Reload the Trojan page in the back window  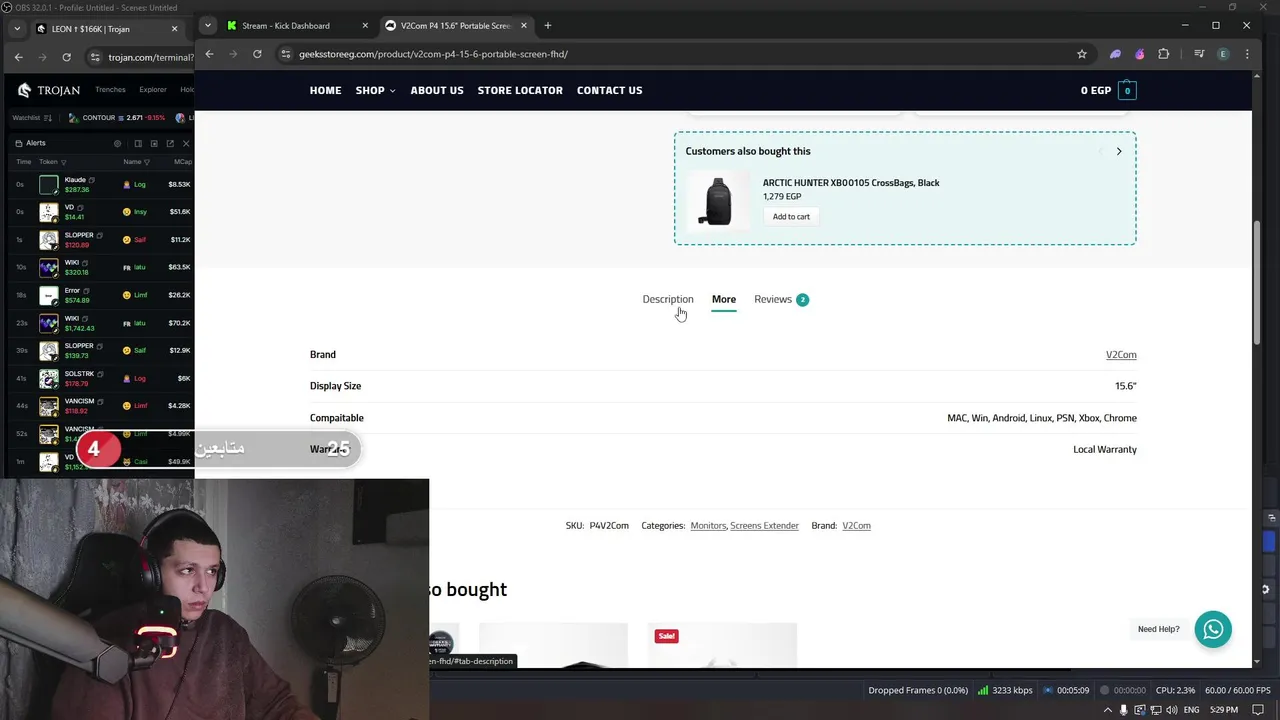66,57
